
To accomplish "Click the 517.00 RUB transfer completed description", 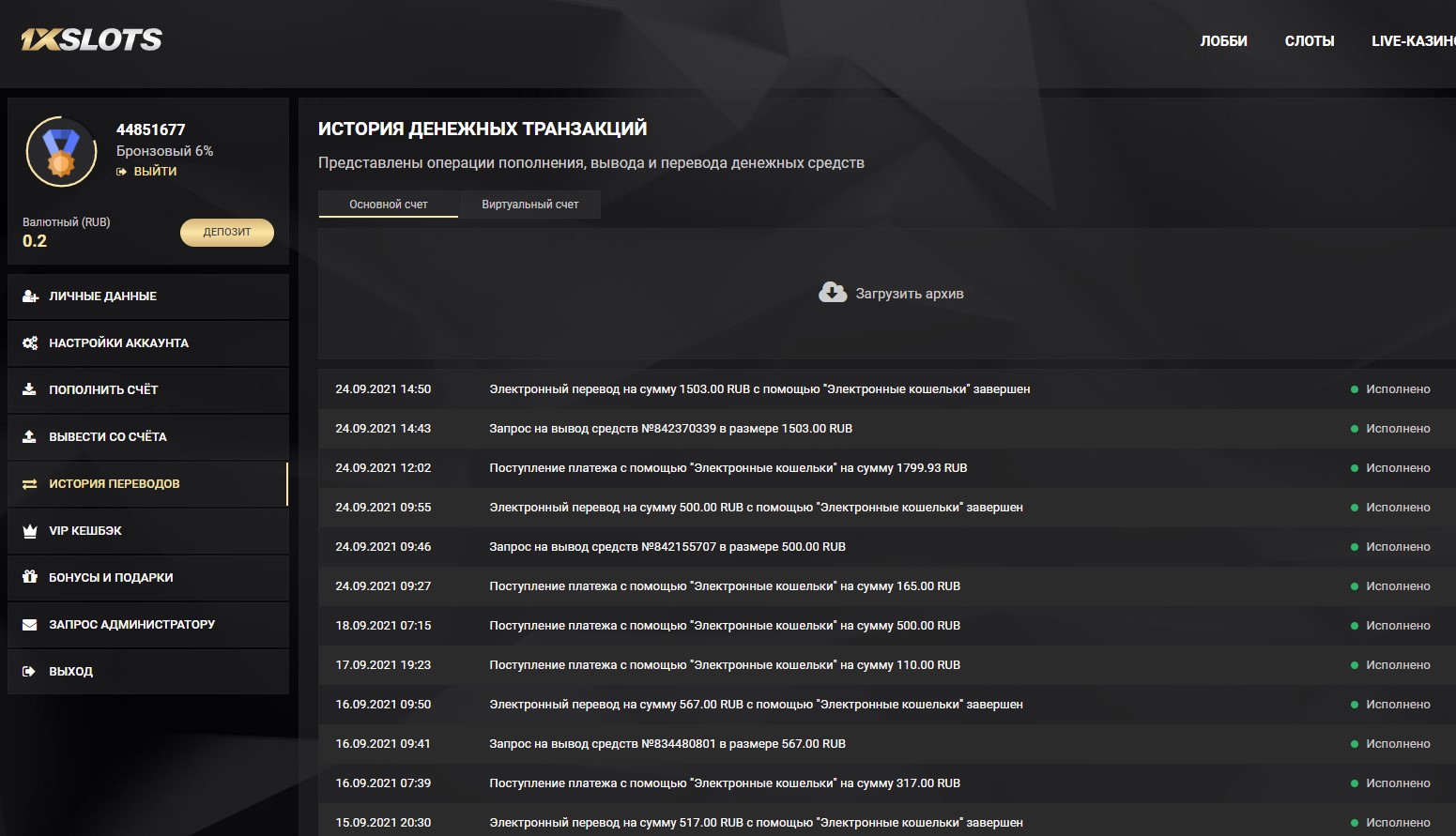I will coord(757,823).
